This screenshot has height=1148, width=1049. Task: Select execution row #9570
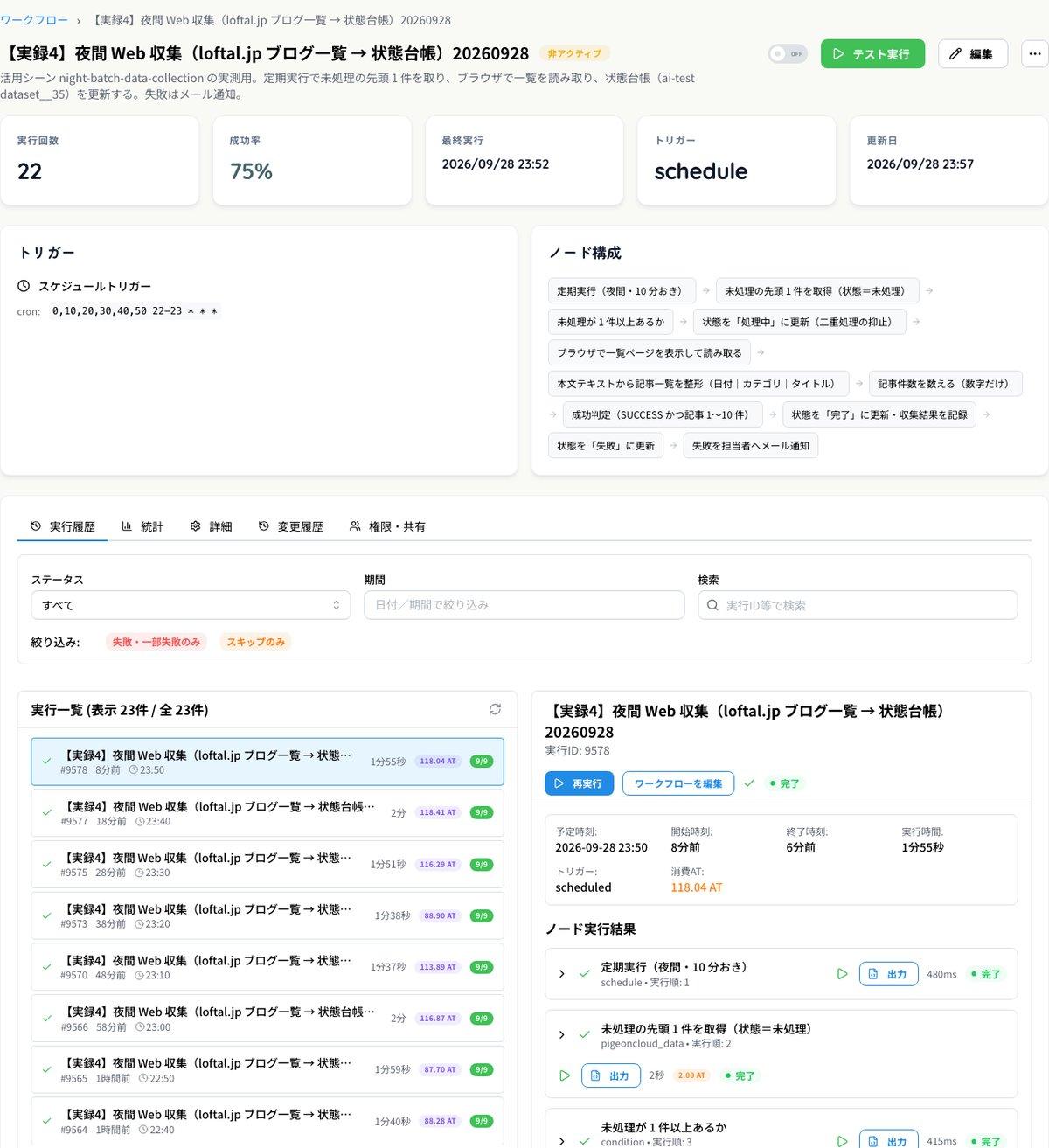(267, 967)
